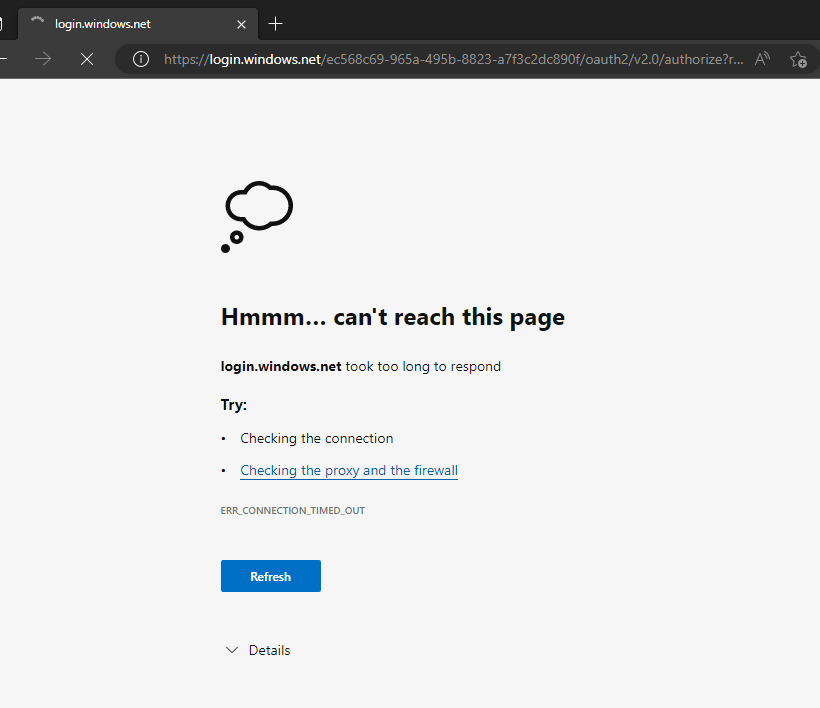The image size is (820, 708).
Task: Select the login.windows.net tab
Action: pos(138,24)
